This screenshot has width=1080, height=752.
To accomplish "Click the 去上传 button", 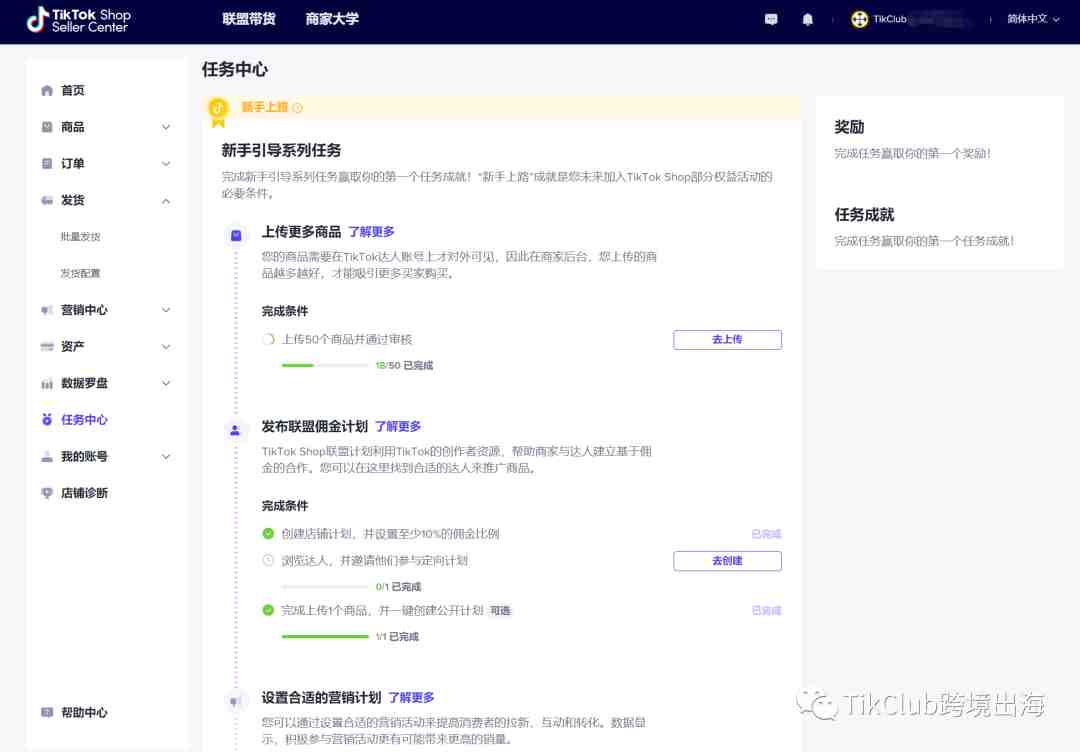I will coord(727,340).
